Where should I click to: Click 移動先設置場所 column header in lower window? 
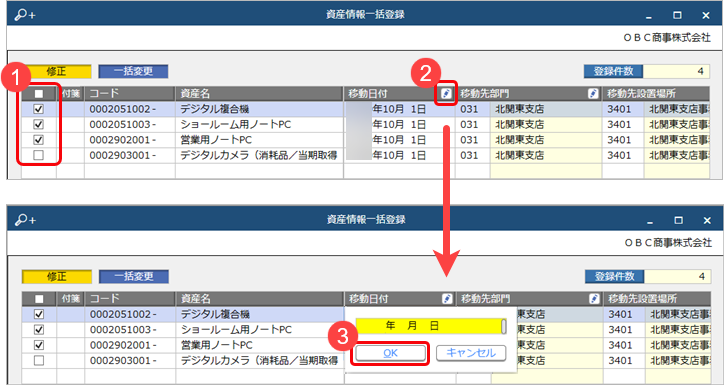coord(657,299)
